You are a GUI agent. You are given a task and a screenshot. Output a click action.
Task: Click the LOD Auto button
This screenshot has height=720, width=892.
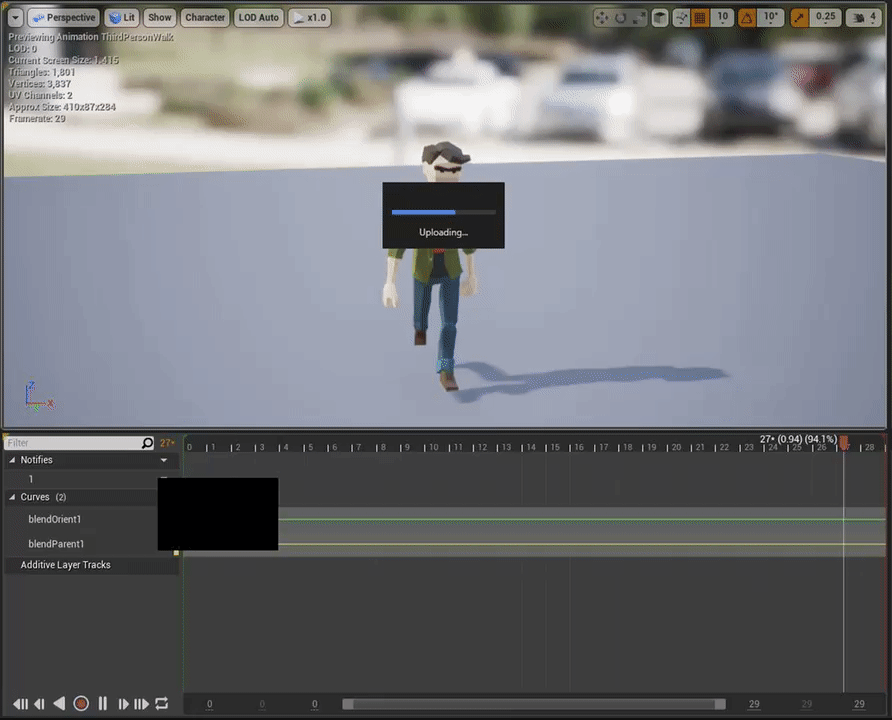(259, 17)
